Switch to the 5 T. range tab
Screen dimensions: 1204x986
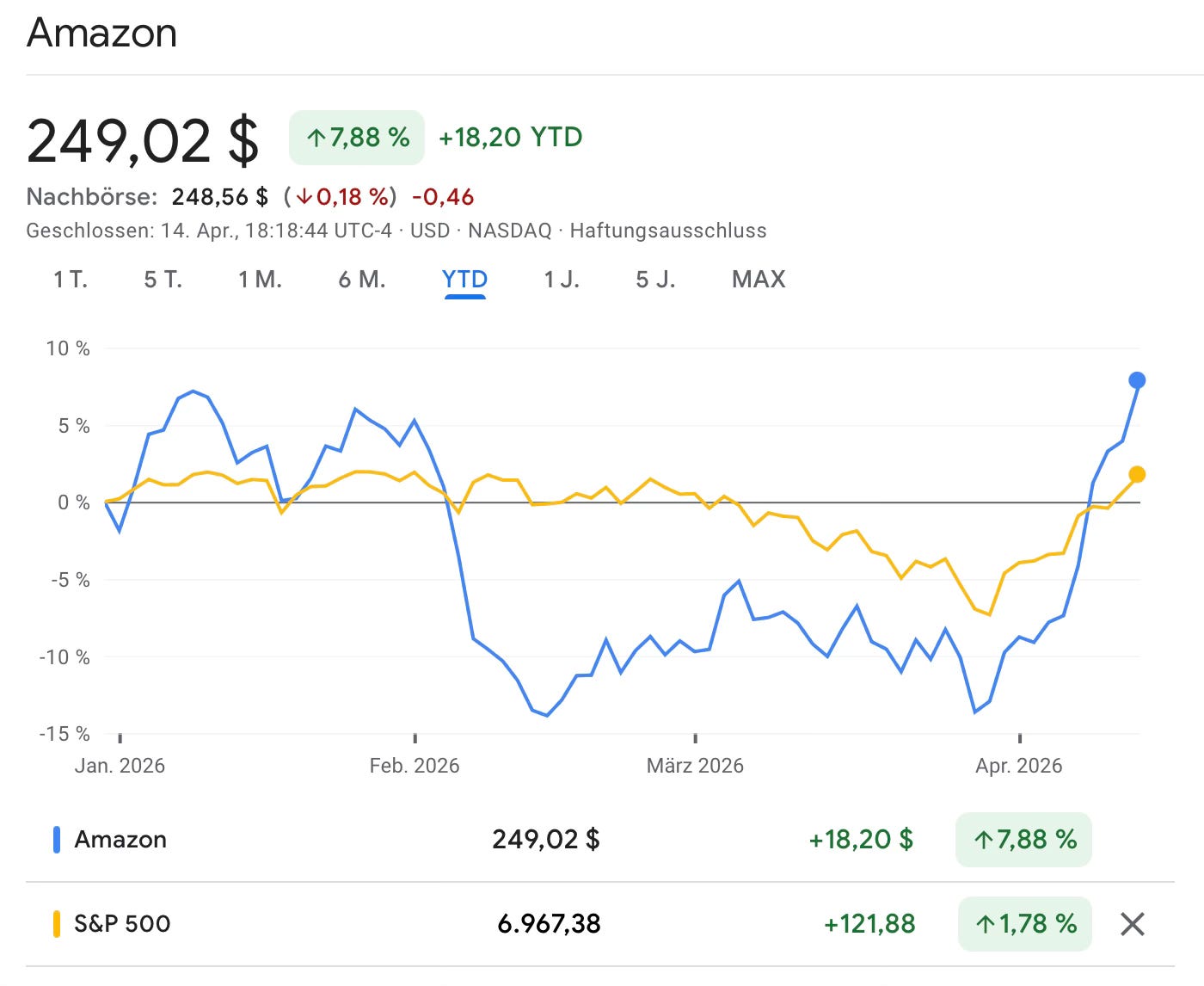[x=163, y=280]
